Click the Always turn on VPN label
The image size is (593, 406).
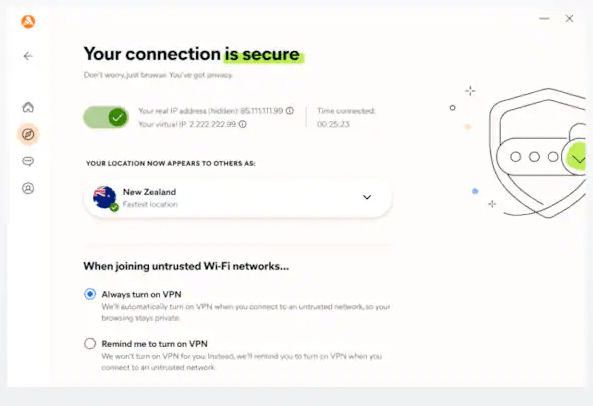click(x=141, y=294)
